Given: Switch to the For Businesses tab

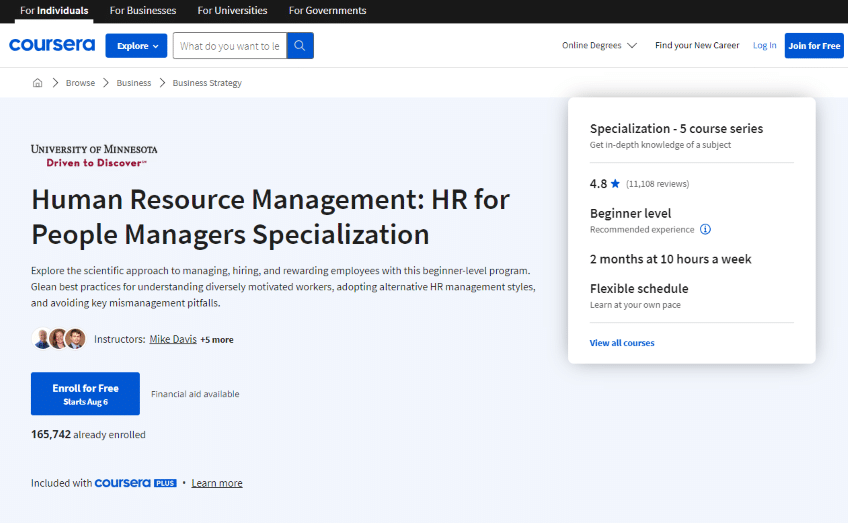Looking at the screenshot, I should 143,10.
